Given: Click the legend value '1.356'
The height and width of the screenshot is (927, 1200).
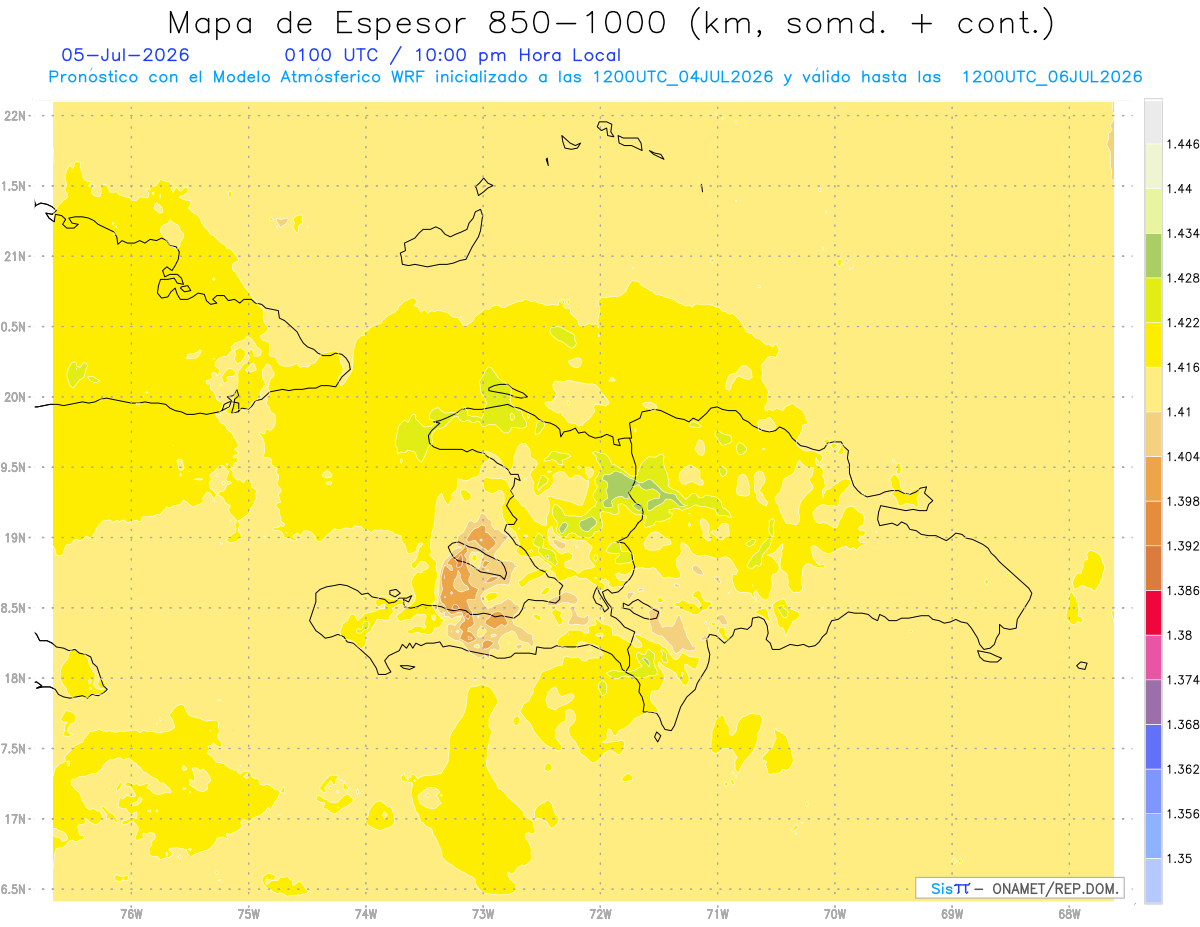Looking at the screenshot, I should pyautogui.click(x=1183, y=814).
